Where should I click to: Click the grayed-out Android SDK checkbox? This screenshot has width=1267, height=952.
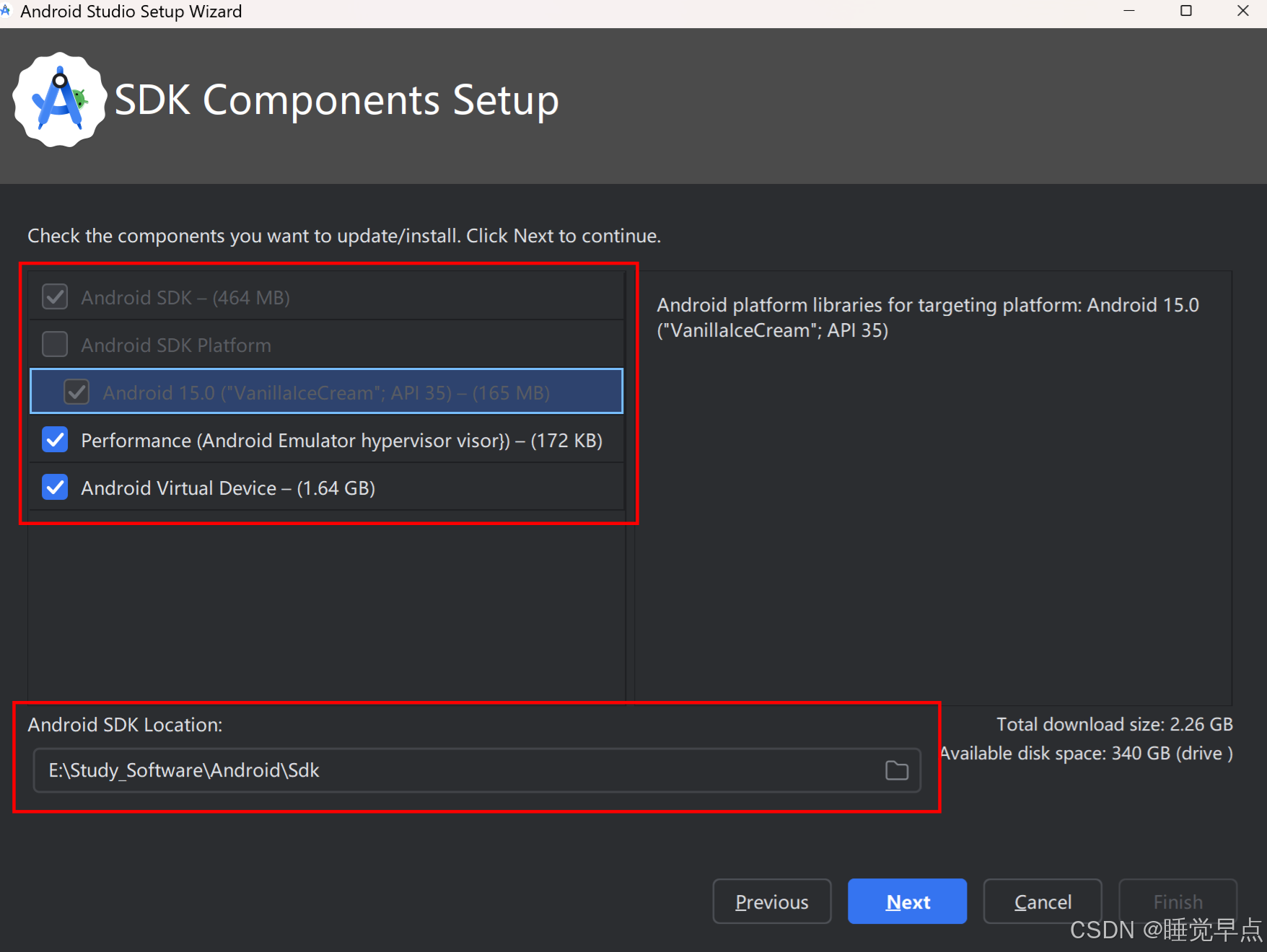pyautogui.click(x=54, y=296)
